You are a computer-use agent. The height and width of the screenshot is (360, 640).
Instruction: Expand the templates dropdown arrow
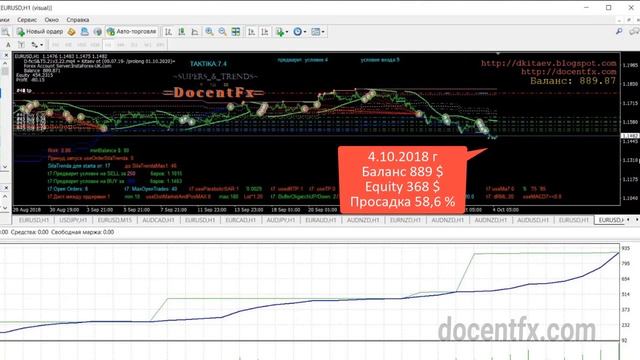(323, 32)
